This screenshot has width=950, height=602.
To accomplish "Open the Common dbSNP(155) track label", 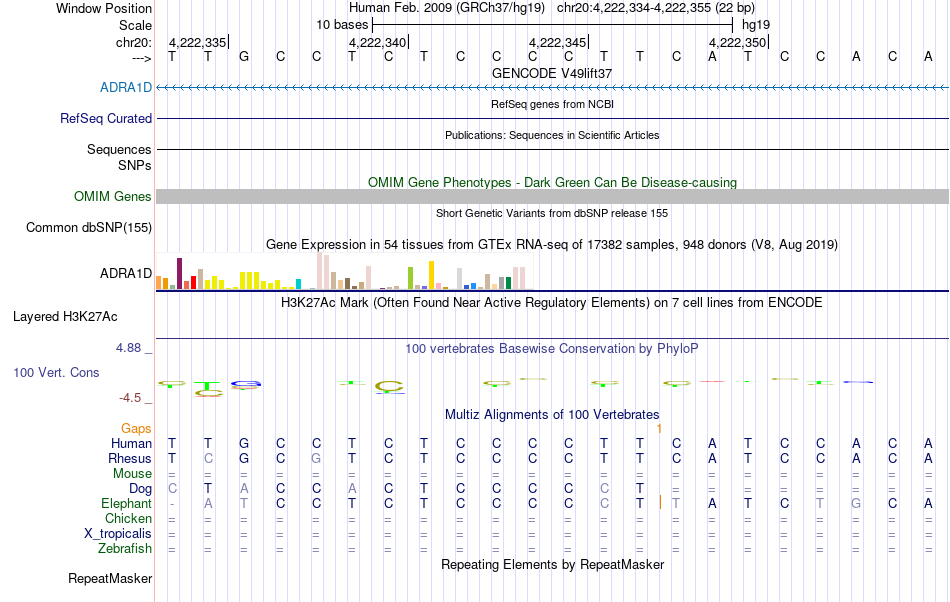I will [x=88, y=227].
